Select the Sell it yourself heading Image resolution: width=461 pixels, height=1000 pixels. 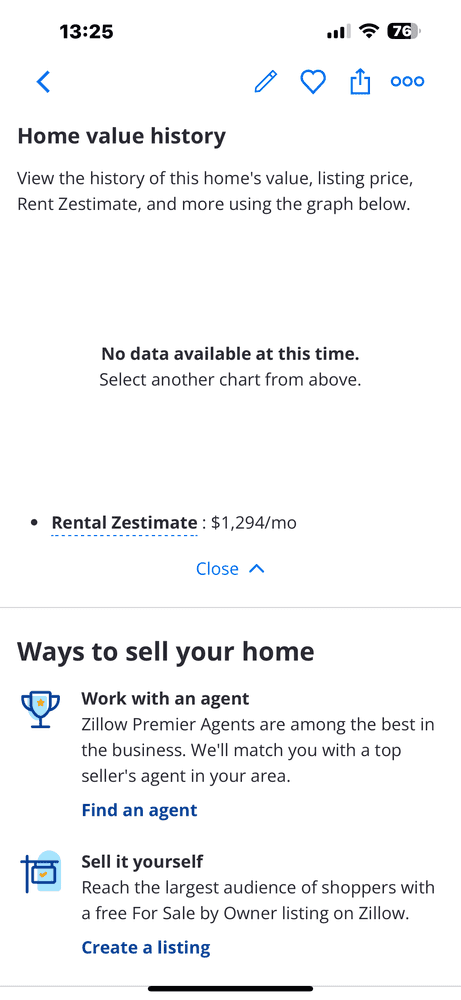pyautogui.click(x=142, y=862)
